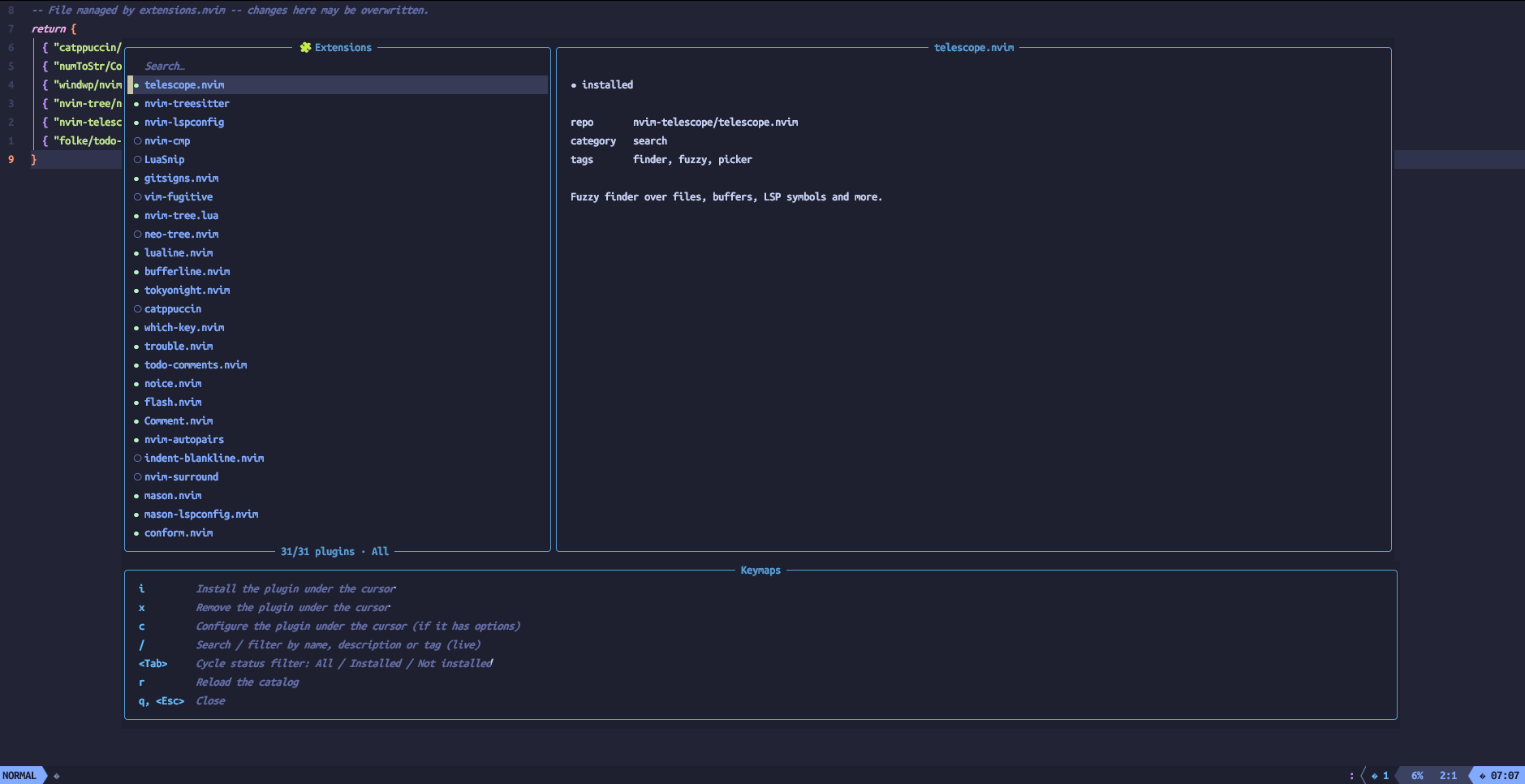Click the 2:1 cursor position indicator

click(1448, 776)
